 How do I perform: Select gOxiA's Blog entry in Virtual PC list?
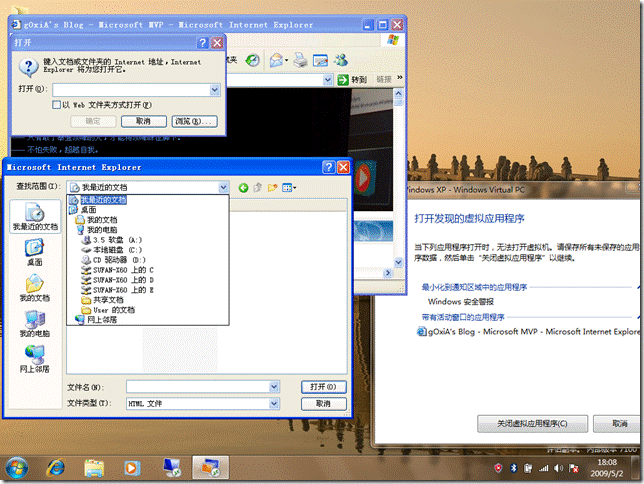(529, 332)
